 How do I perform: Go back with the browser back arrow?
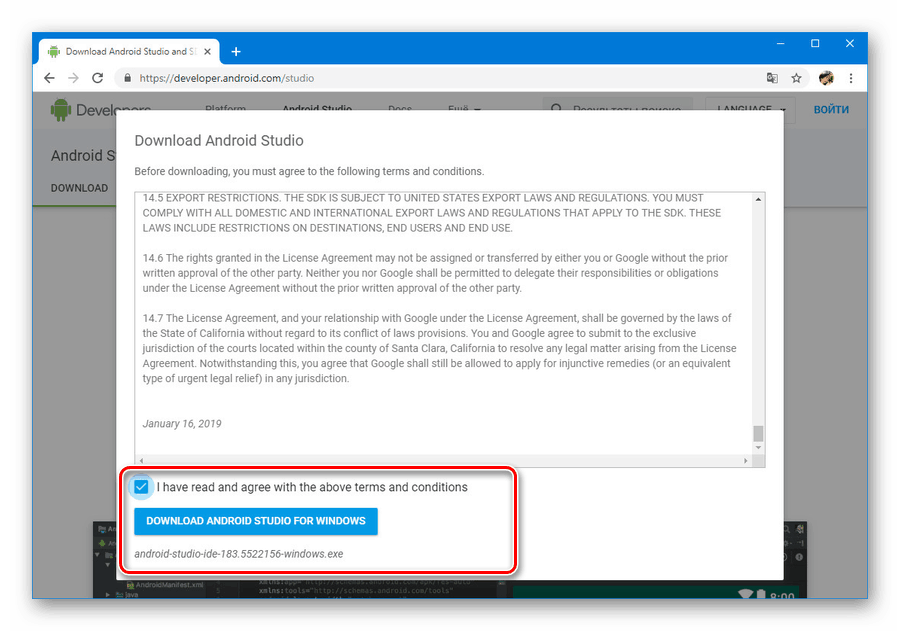click(x=49, y=78)
